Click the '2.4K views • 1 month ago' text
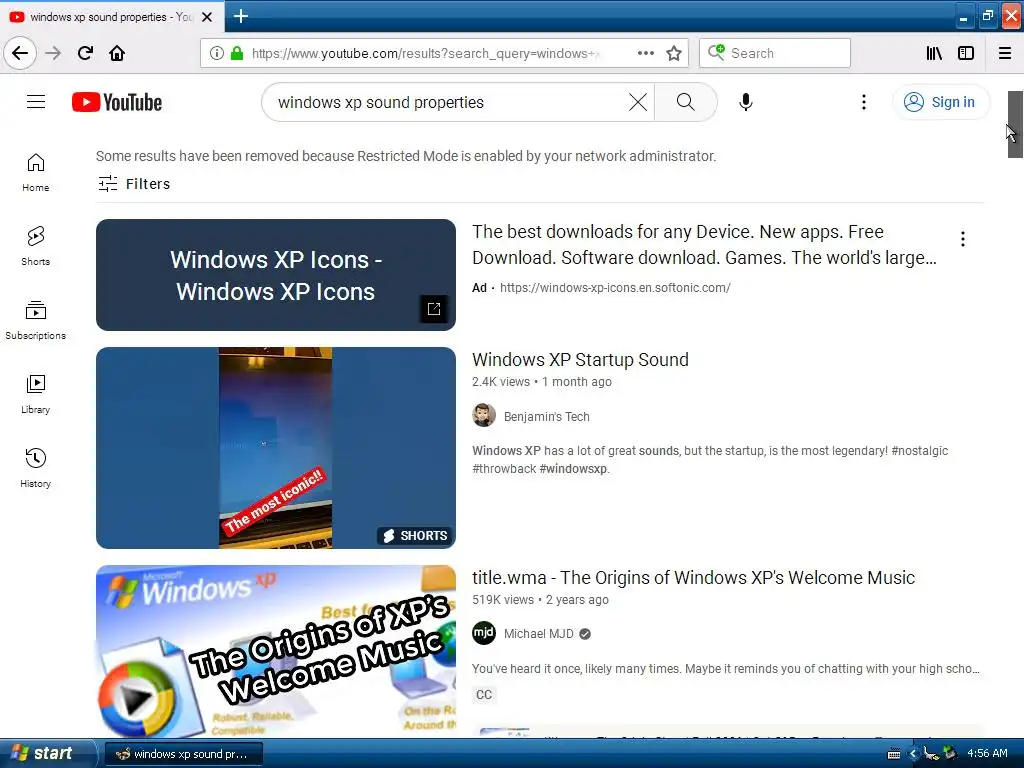The width and height of the screenshot is (1024, 768). point(542,381)
